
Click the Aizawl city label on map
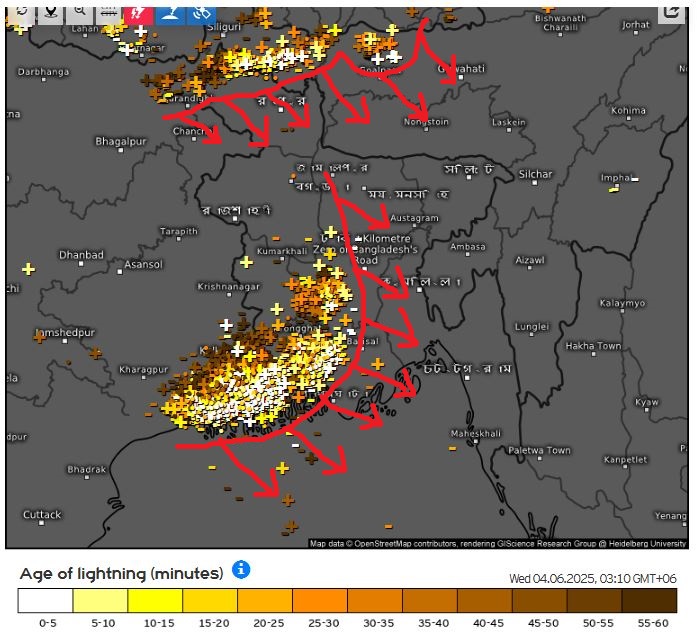pyautogui.click(x=529, y=259)
